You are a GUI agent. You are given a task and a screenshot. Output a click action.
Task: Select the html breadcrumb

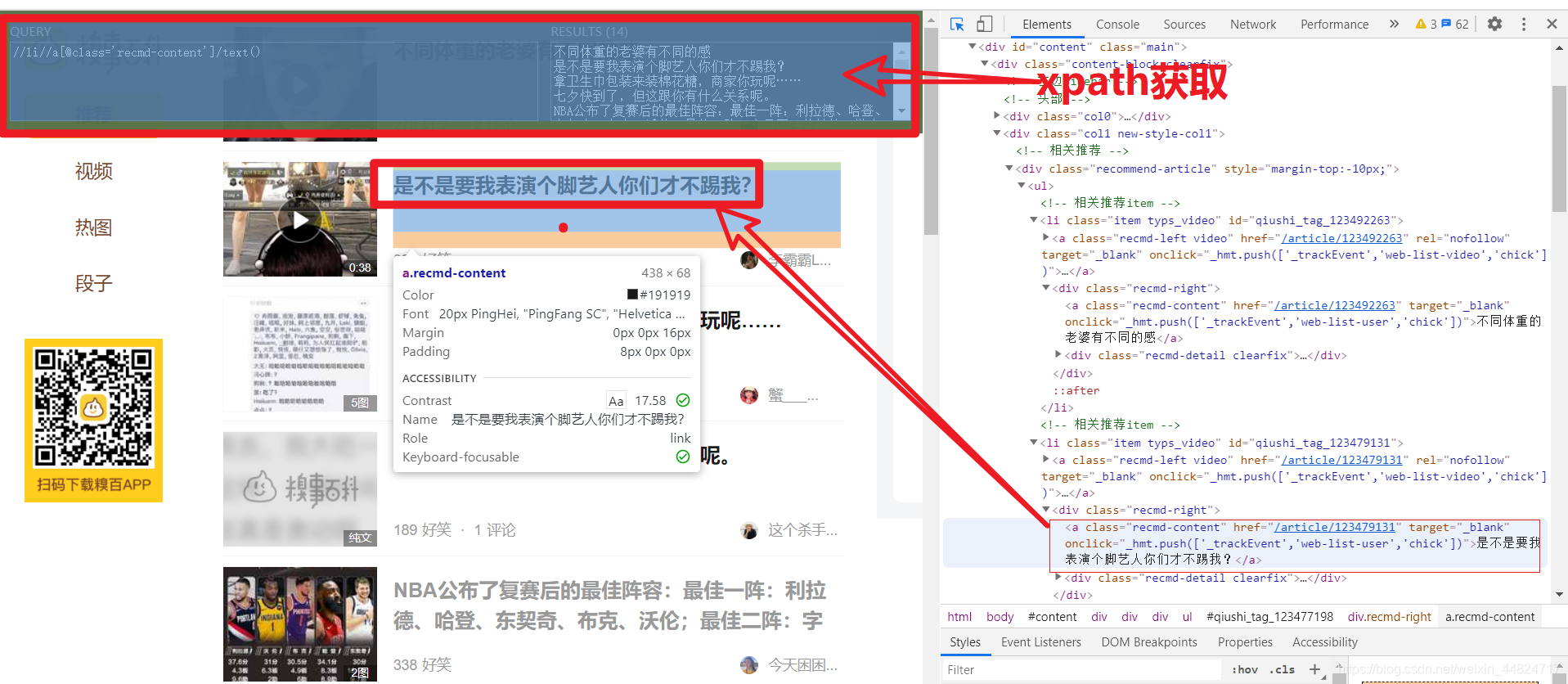click(959, 617)
